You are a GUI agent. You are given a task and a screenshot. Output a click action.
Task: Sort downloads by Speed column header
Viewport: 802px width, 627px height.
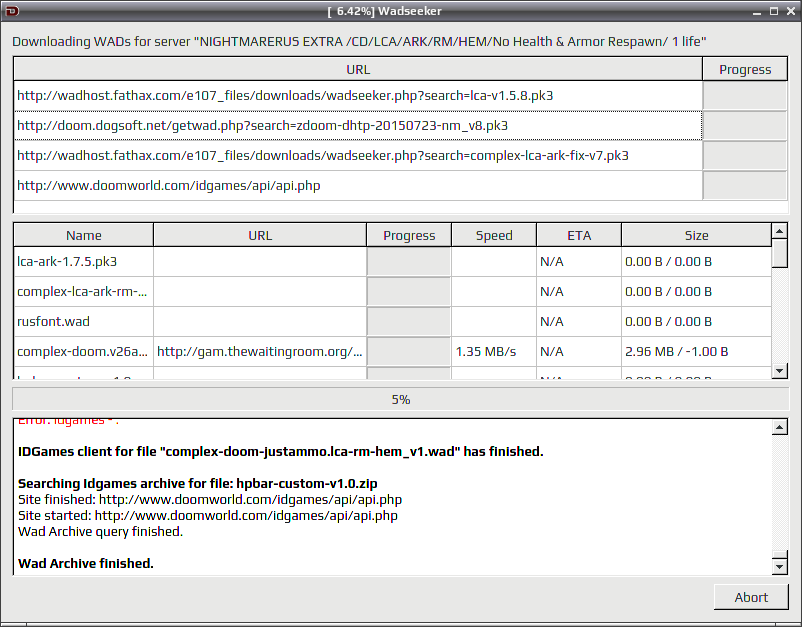click(494, 235)
